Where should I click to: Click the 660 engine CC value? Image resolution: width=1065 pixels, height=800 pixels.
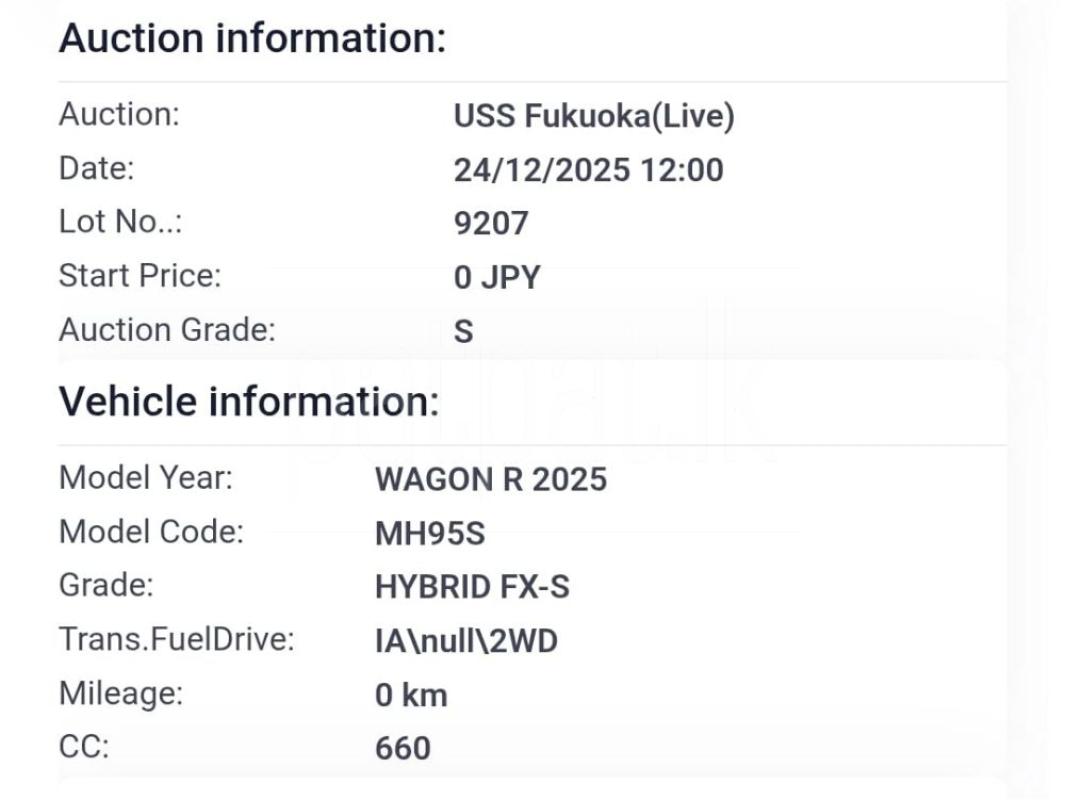(x=403, y=748)
